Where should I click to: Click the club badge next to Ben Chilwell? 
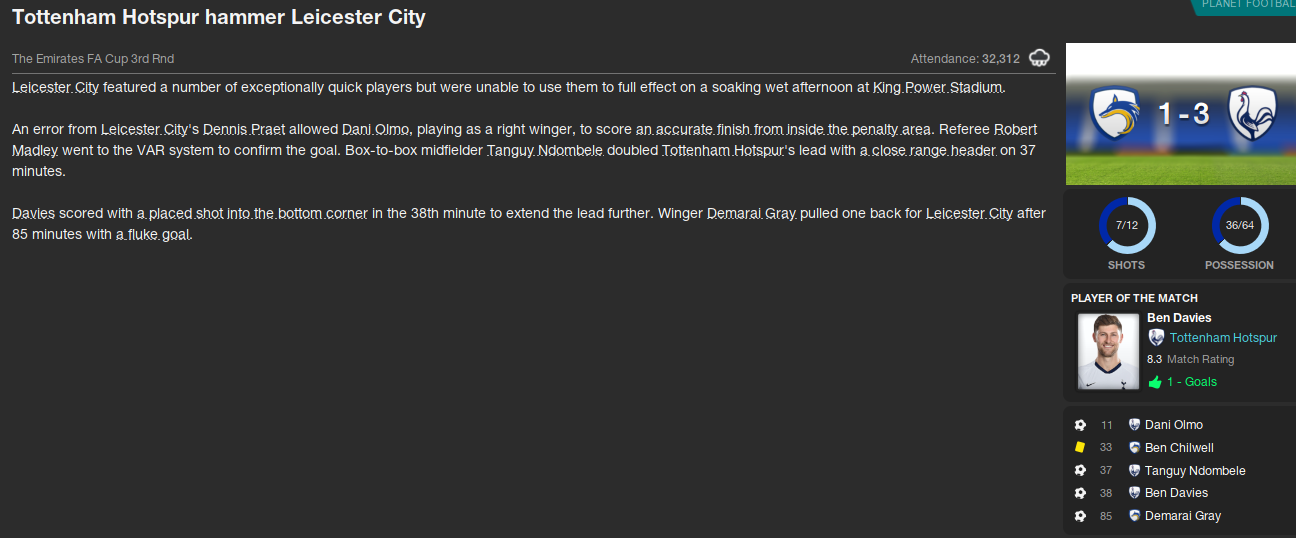click(x=1134, y=448)
